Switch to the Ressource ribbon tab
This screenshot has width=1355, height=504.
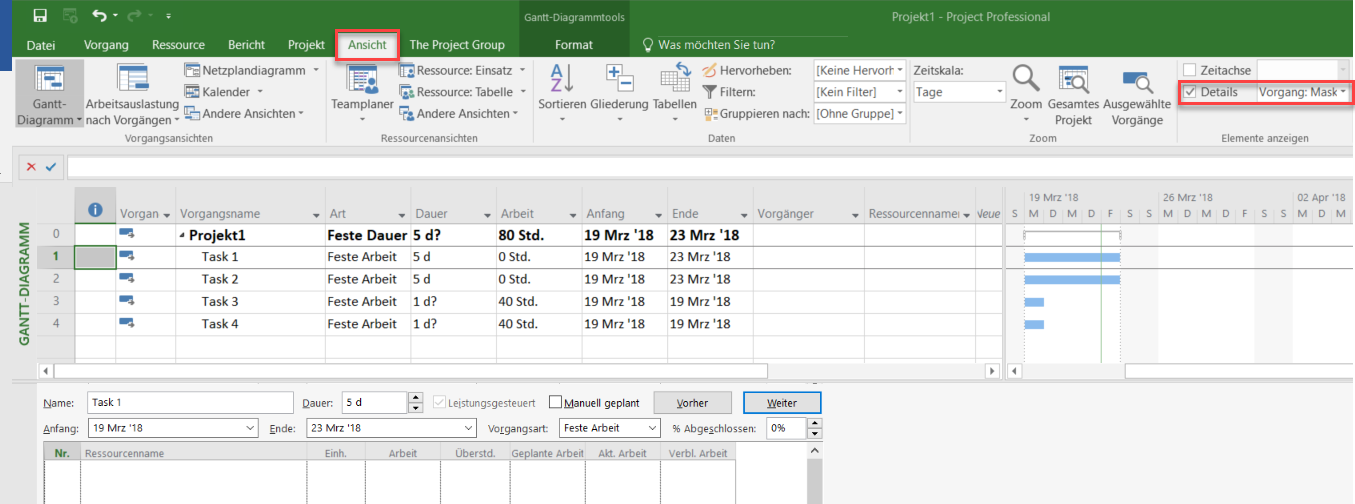pos(178,45)
